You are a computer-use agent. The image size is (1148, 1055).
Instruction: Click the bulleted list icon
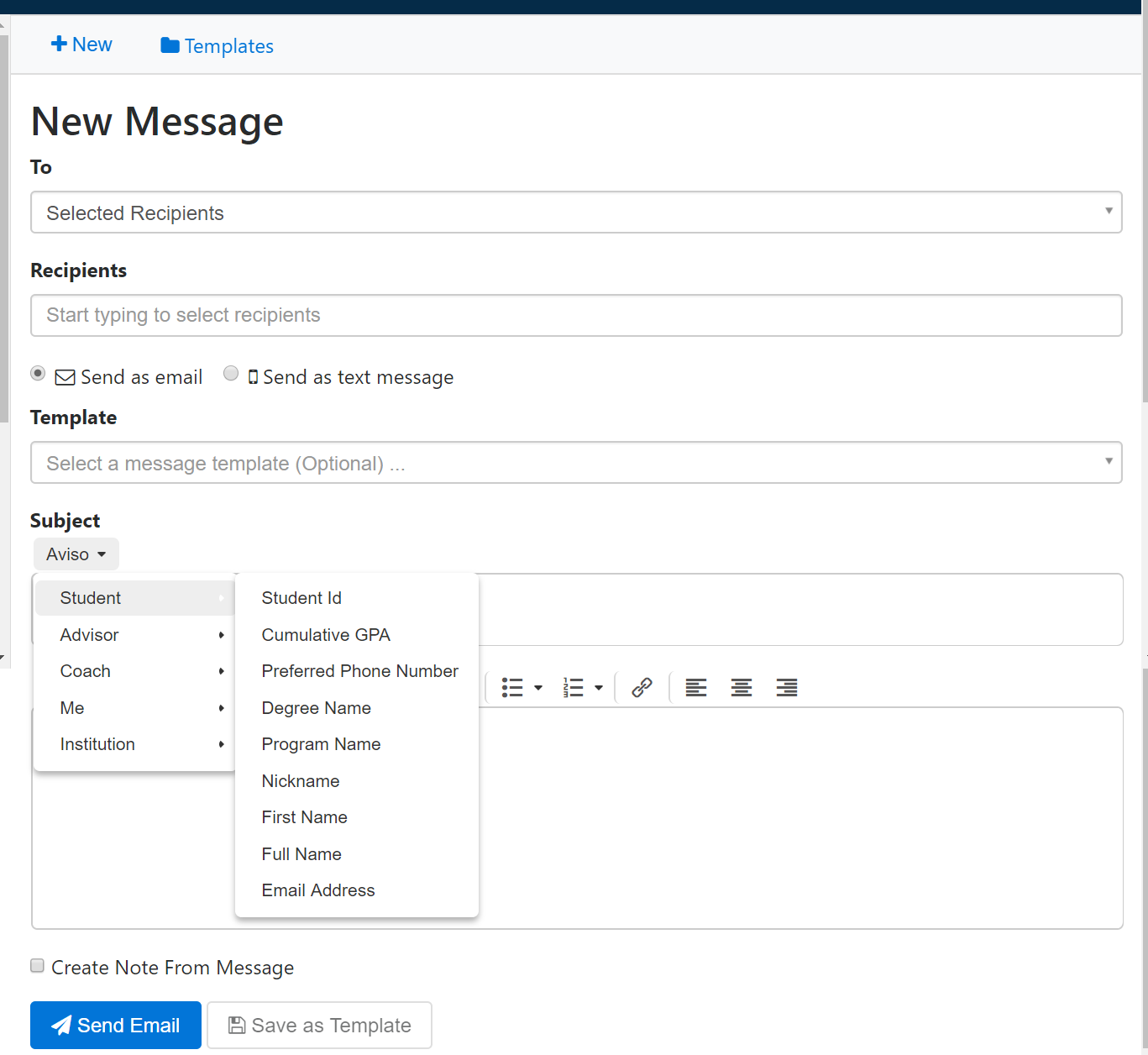point(512,688)
